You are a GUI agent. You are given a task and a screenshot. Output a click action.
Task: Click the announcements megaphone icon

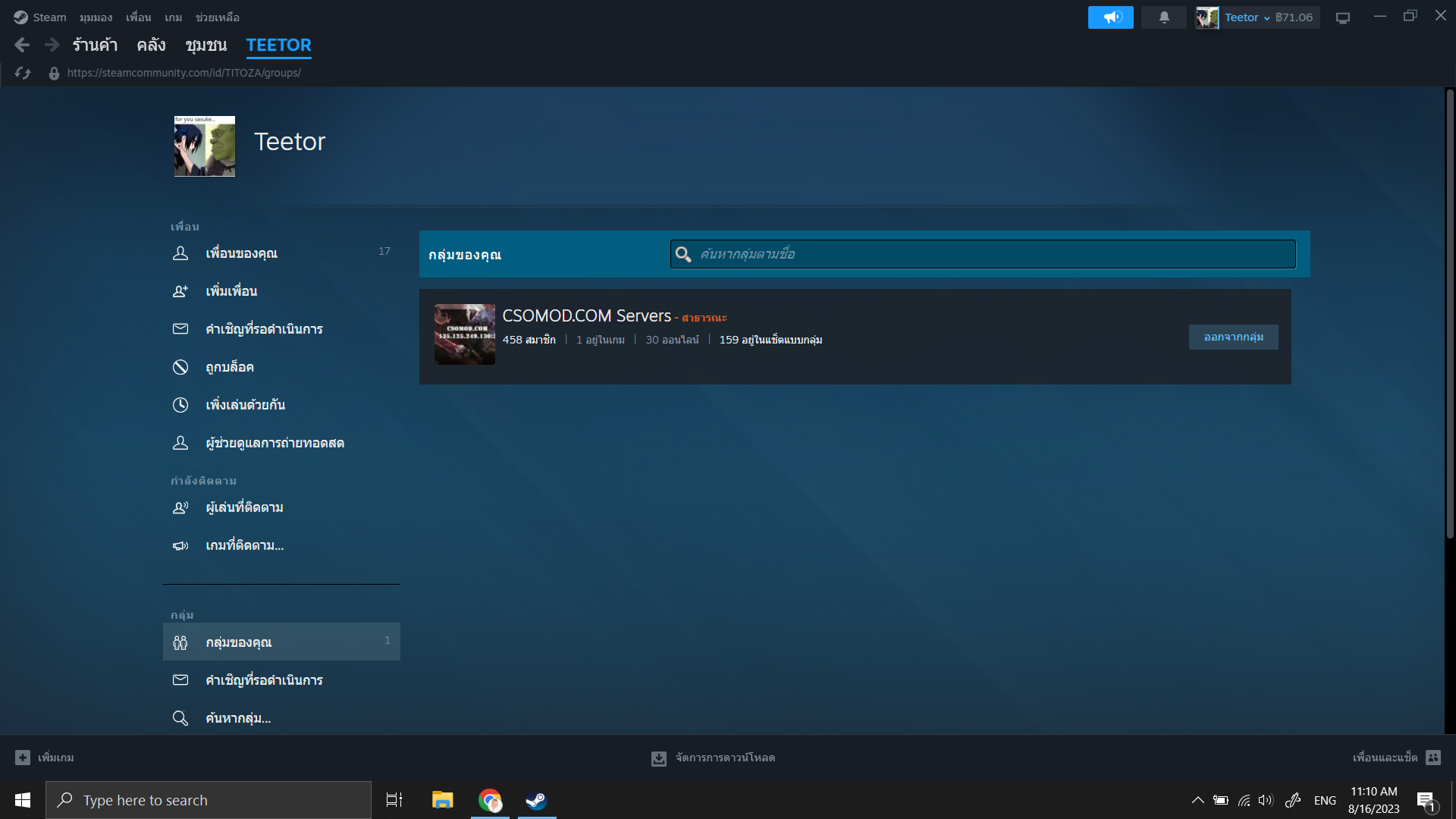pos(1110,17)
